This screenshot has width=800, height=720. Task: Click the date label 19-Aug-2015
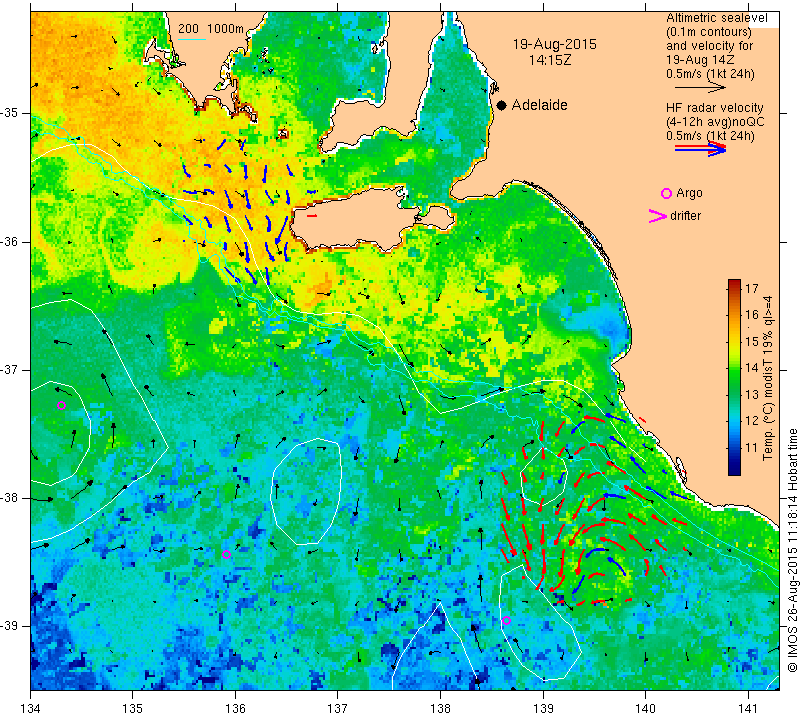555,44
